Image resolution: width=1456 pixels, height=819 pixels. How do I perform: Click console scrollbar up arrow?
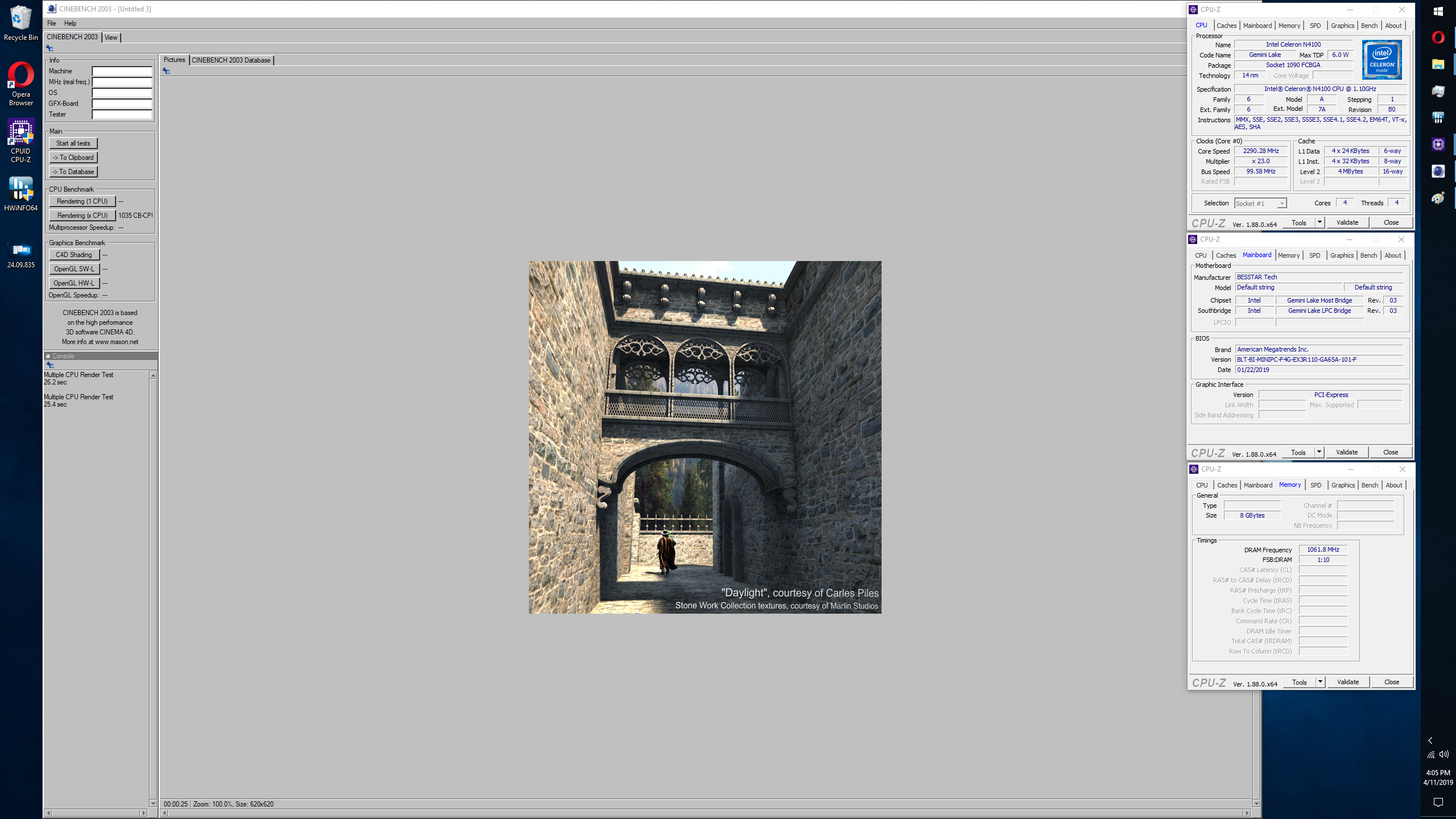(x=153, y=375)
